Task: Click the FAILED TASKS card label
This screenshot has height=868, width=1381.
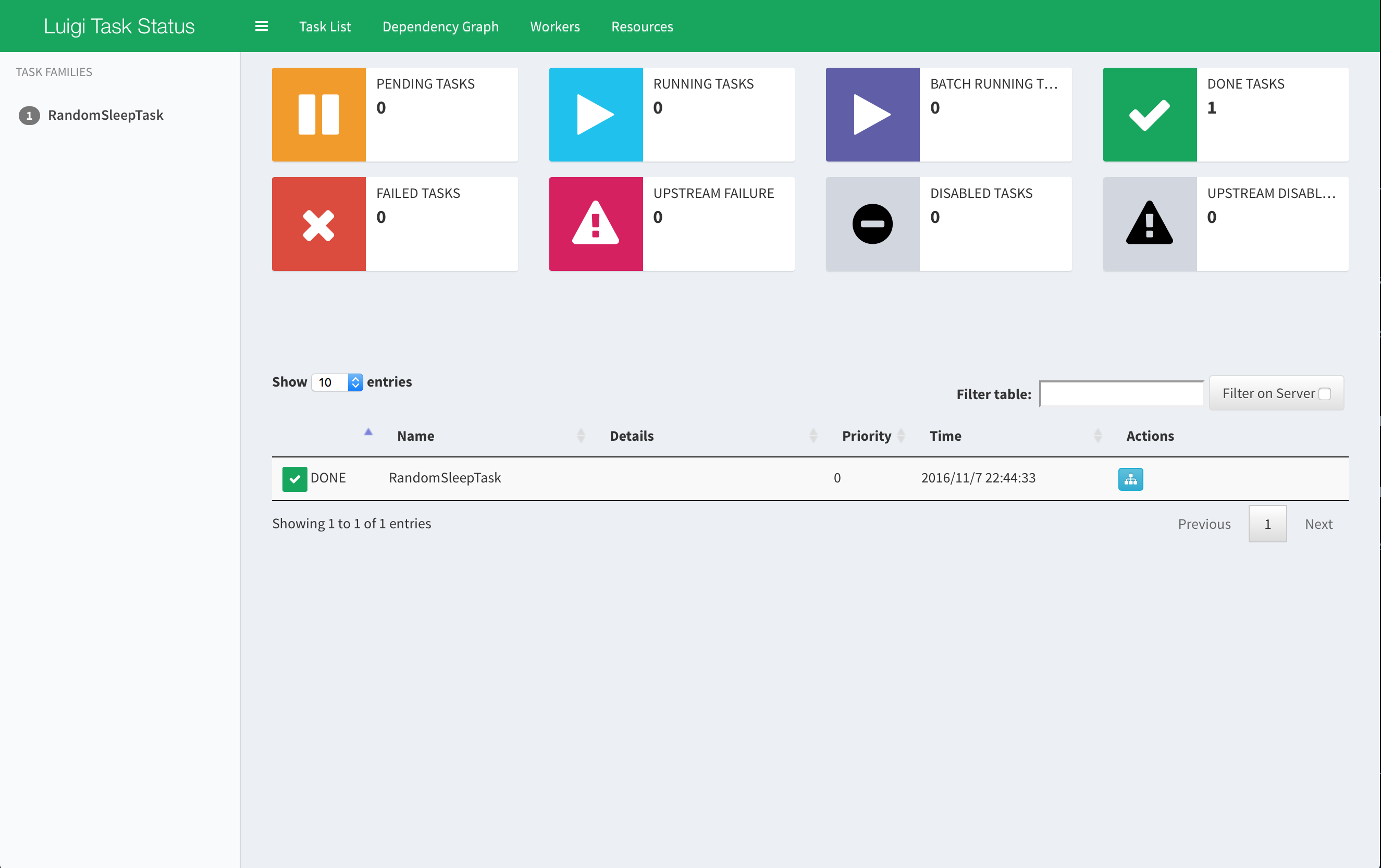Action: click(418, 193)
